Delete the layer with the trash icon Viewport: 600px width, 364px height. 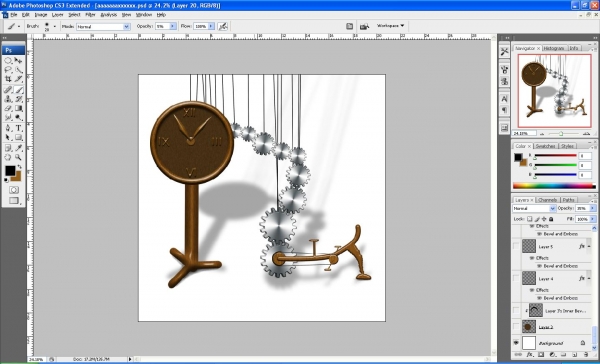[586, 355]
